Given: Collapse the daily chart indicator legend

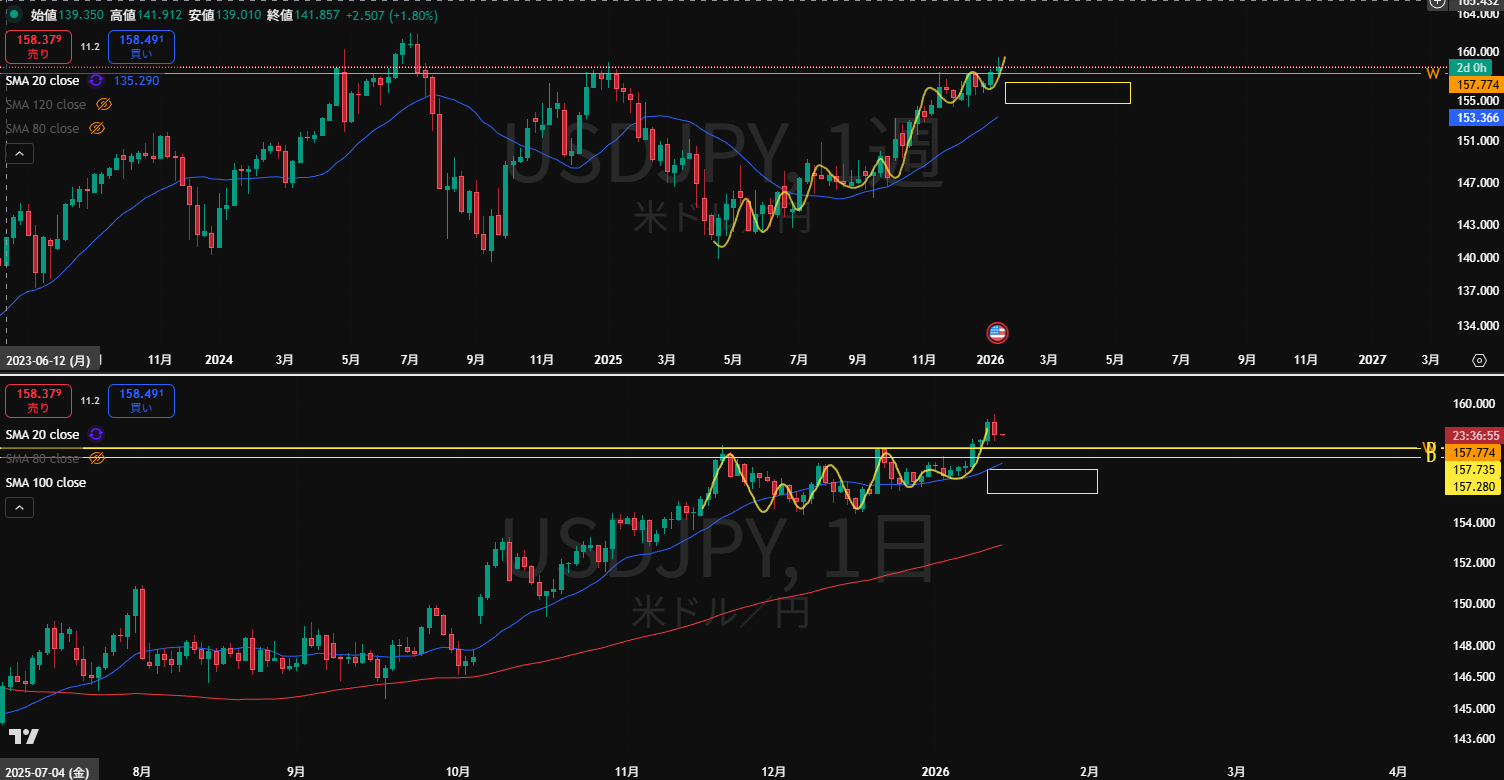Looking at the screenshot, I should click(x=19, y=508).
